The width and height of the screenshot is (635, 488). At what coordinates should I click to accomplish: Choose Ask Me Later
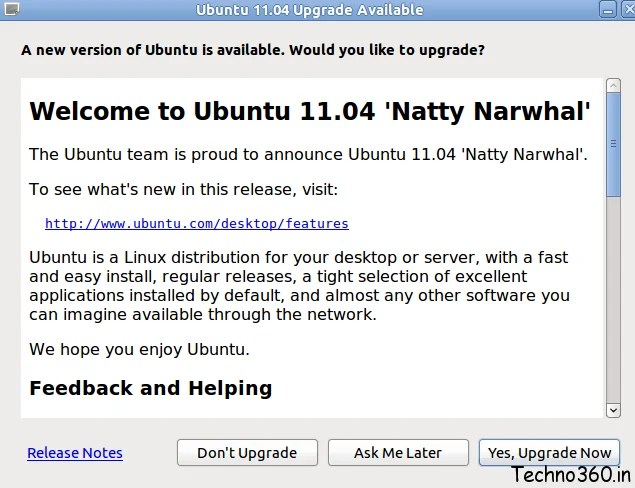click(x=398, y=453)
